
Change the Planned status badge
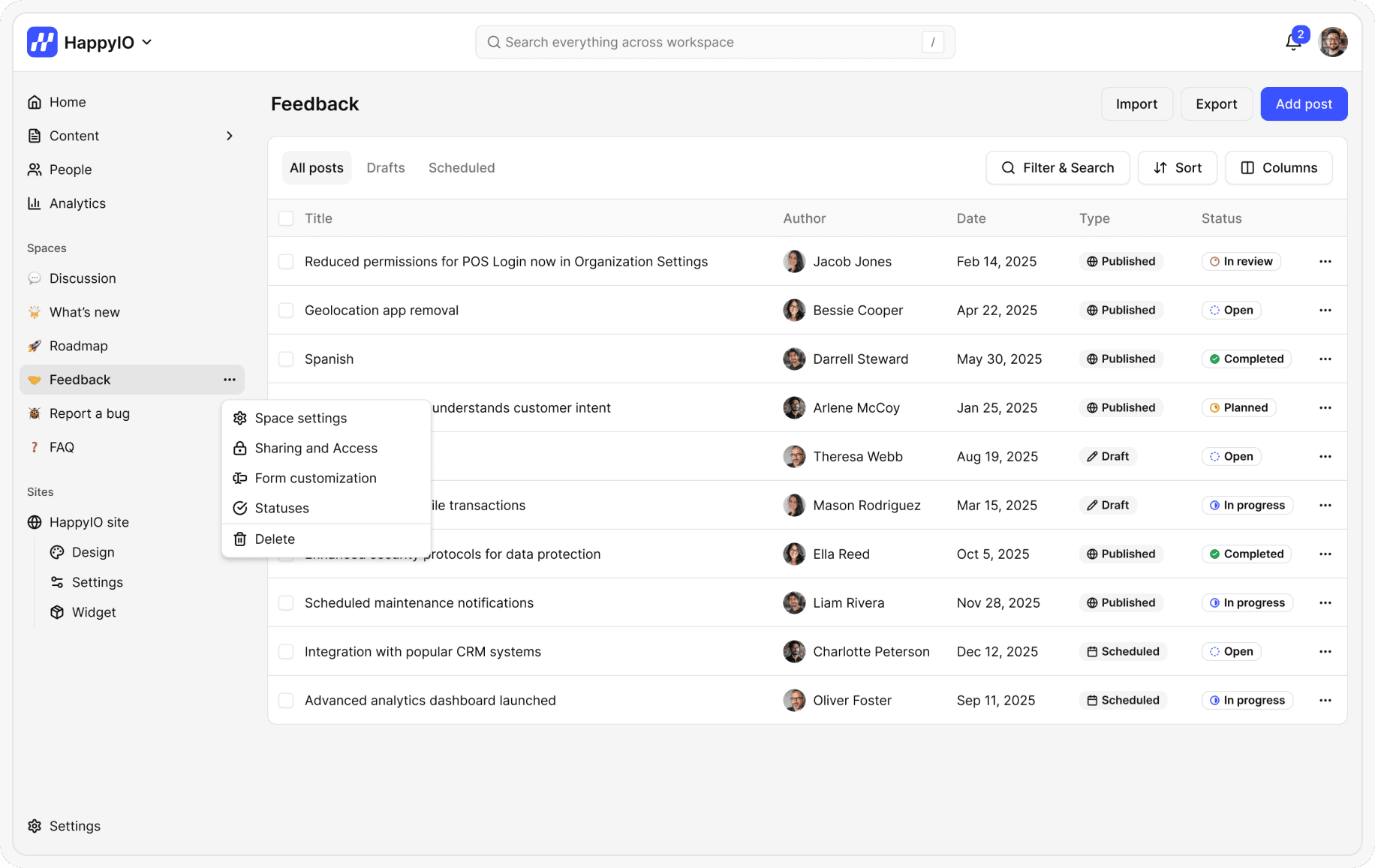[1238, 407]
